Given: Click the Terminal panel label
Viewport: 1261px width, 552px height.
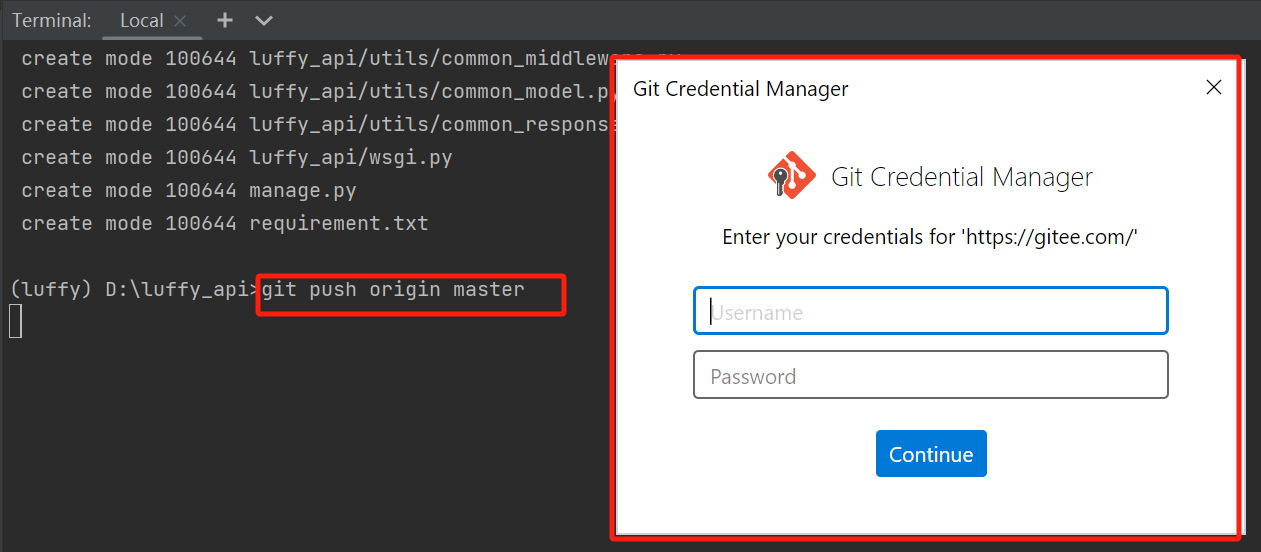Looking at the screenshot, I should tap(52, 21).
